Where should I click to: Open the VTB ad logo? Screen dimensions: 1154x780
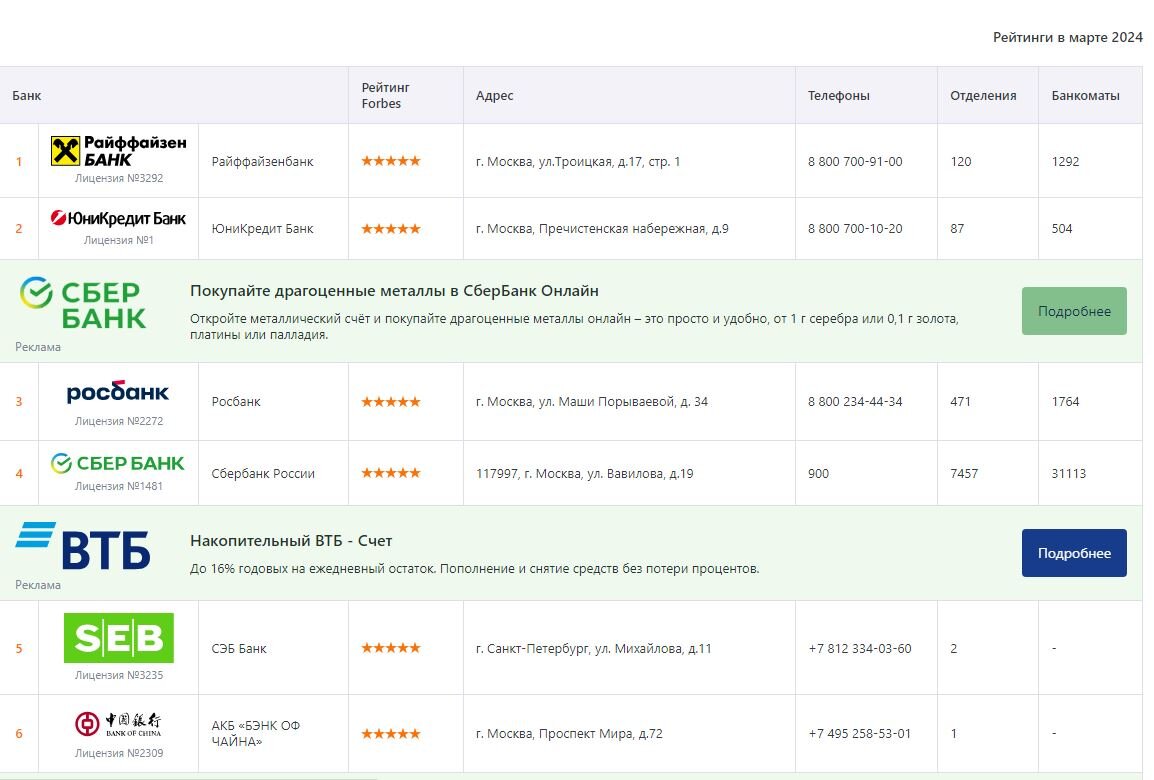pos(82,545)
